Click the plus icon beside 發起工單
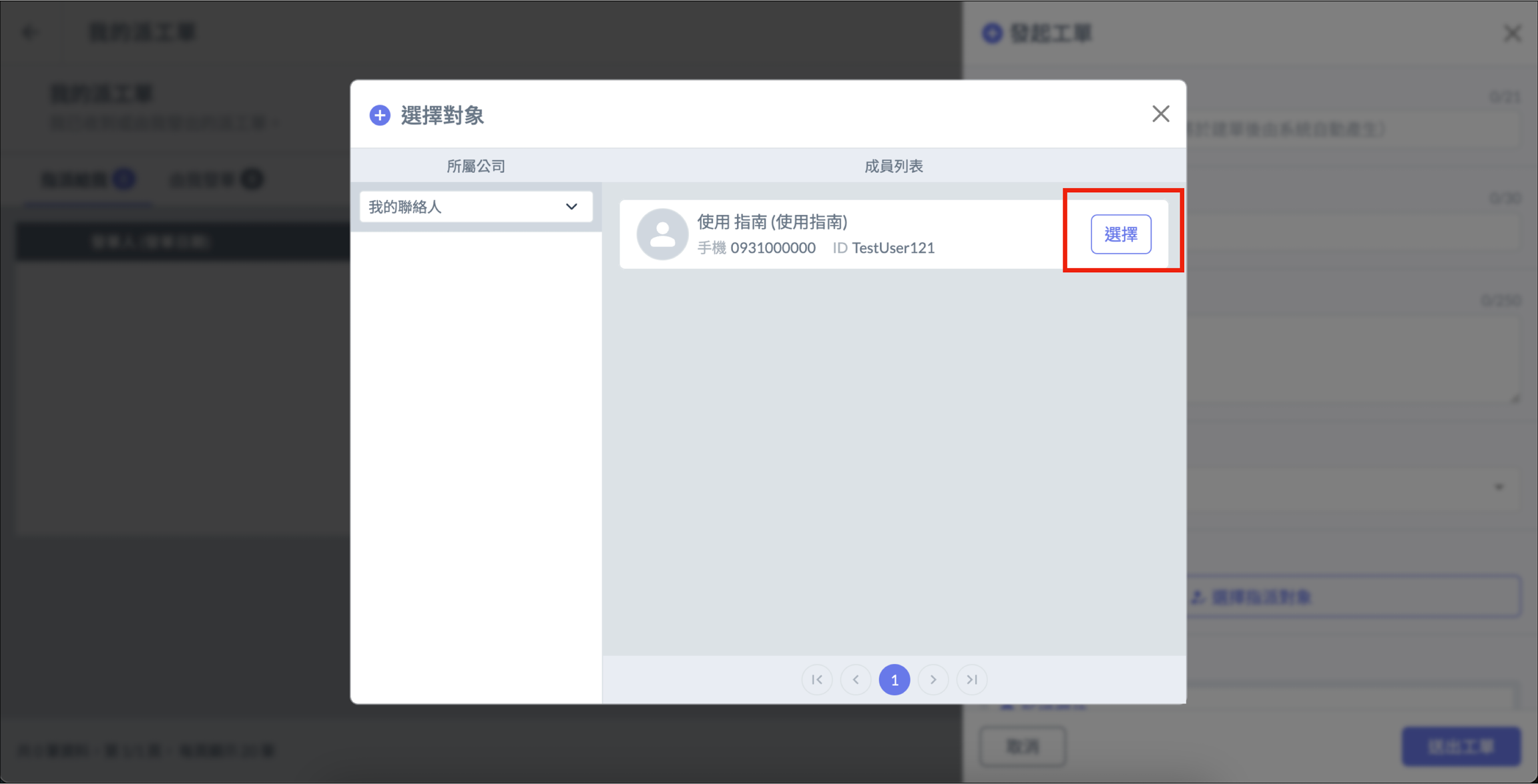 pos(992,33)
